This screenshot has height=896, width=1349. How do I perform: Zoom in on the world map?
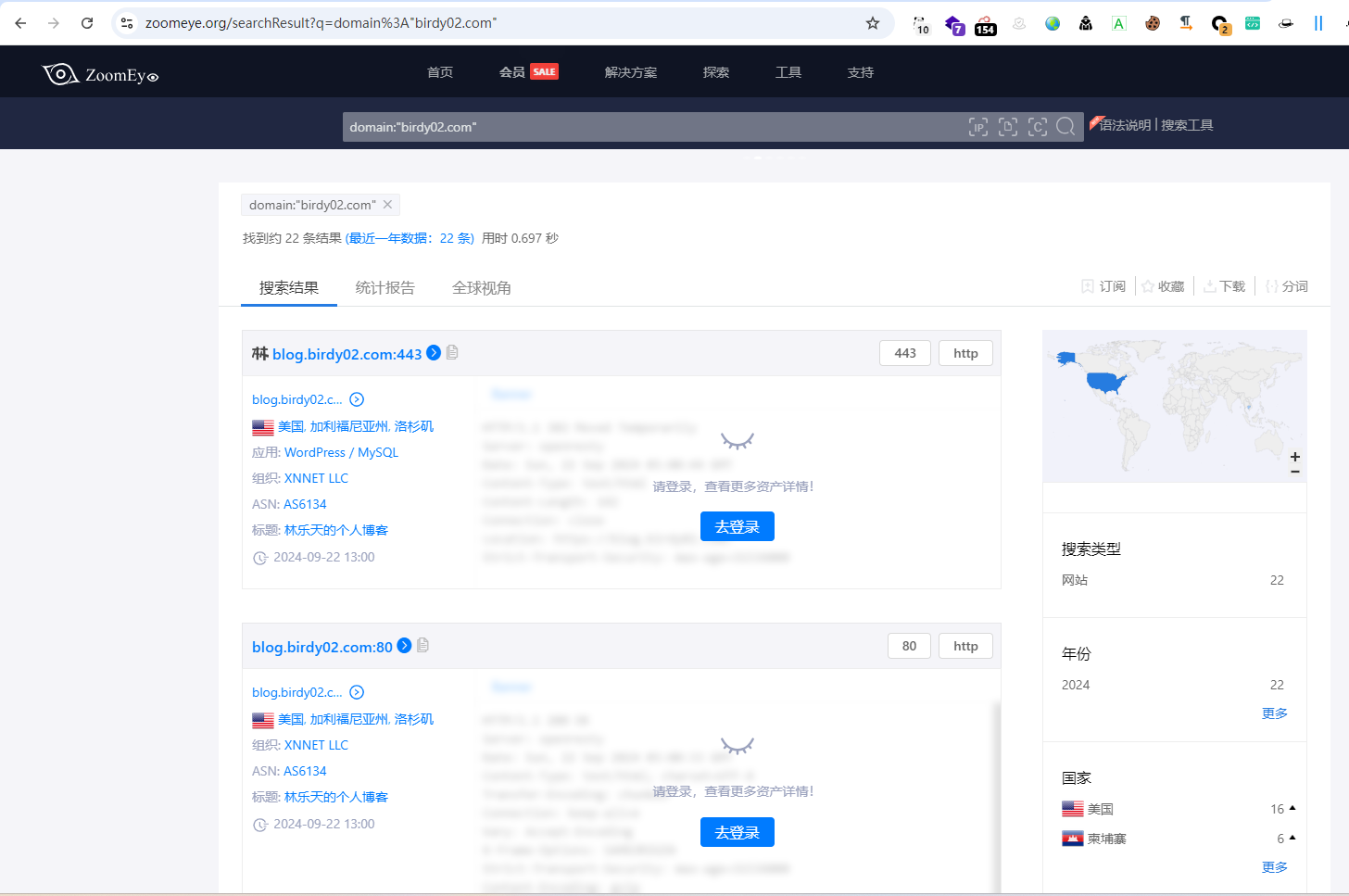coord(1294,457)
